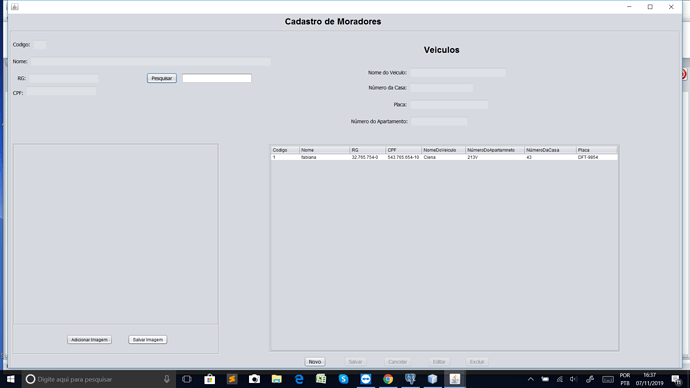Open Excel from the taskbar
The width and height of the screenshot is (690, 388).
pyautogui.click(x=321, y=379)
